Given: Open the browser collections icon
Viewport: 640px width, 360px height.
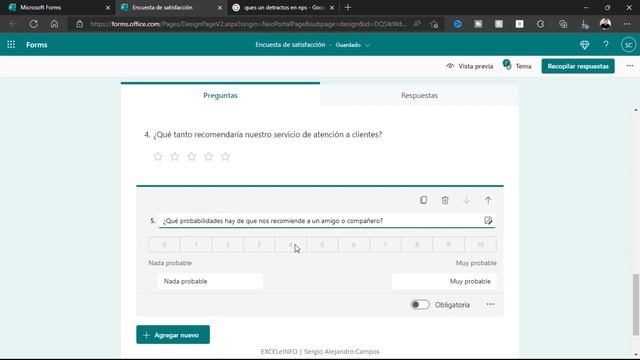Looking at the screenshot, I should [x=563, y=24].
